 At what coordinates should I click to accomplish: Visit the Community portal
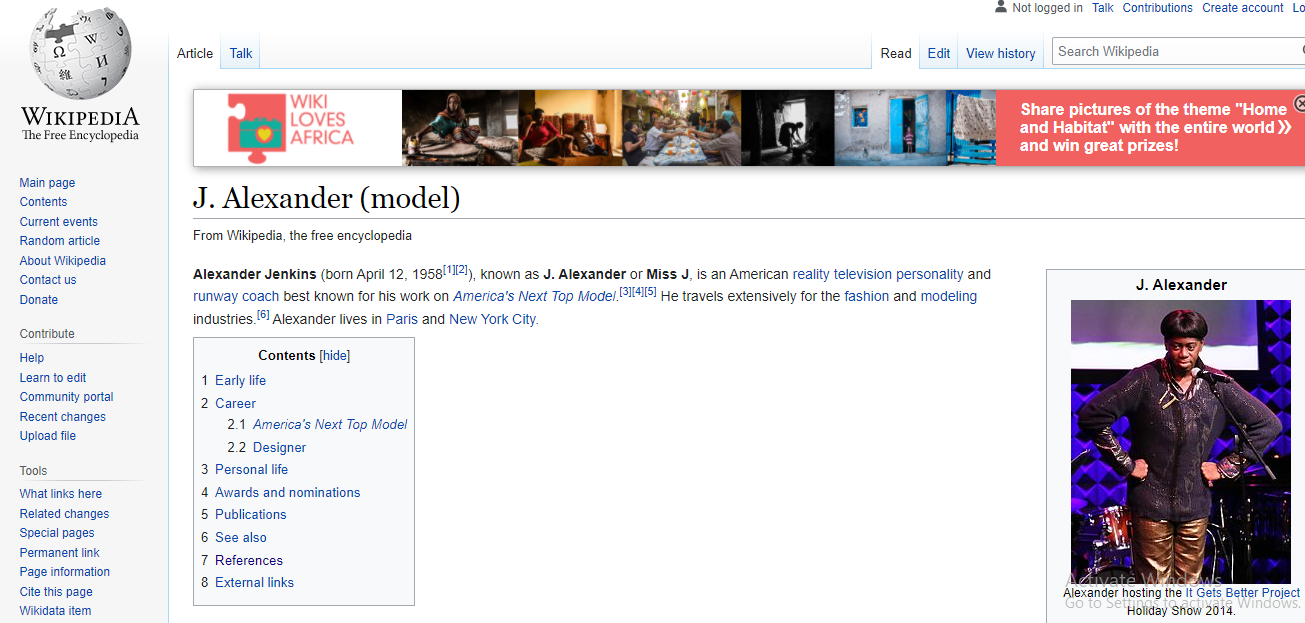point(67,397)
